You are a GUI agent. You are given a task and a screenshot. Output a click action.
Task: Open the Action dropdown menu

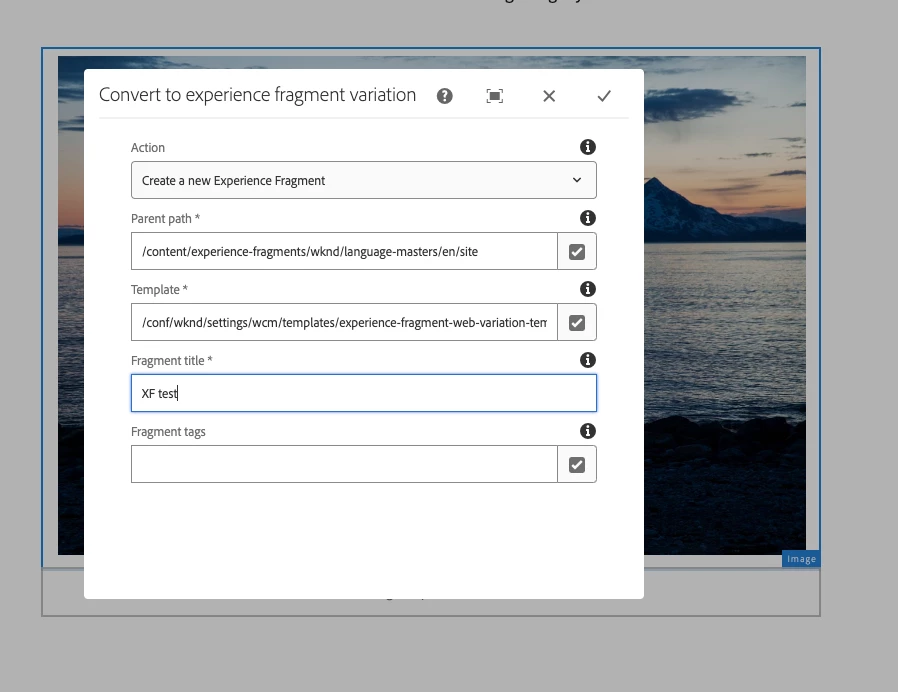click(364, 180)
